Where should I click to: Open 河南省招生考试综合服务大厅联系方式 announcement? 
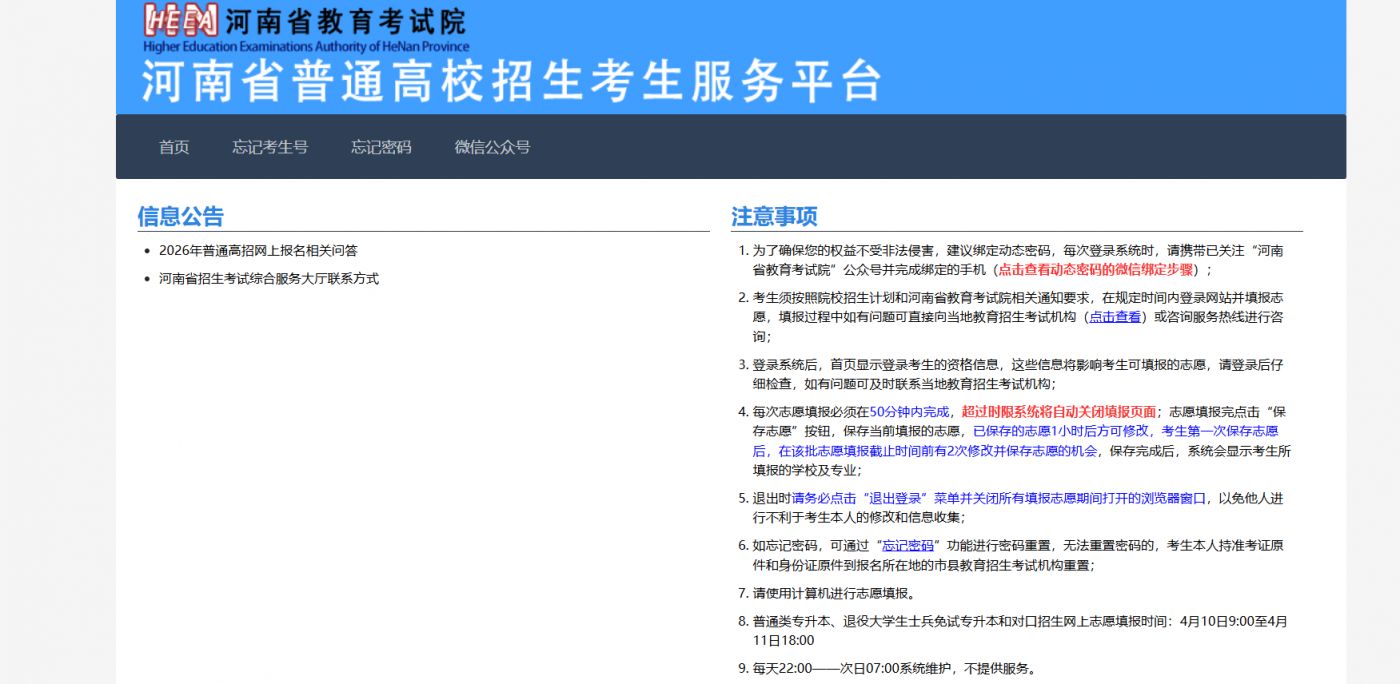pos(269,279)
